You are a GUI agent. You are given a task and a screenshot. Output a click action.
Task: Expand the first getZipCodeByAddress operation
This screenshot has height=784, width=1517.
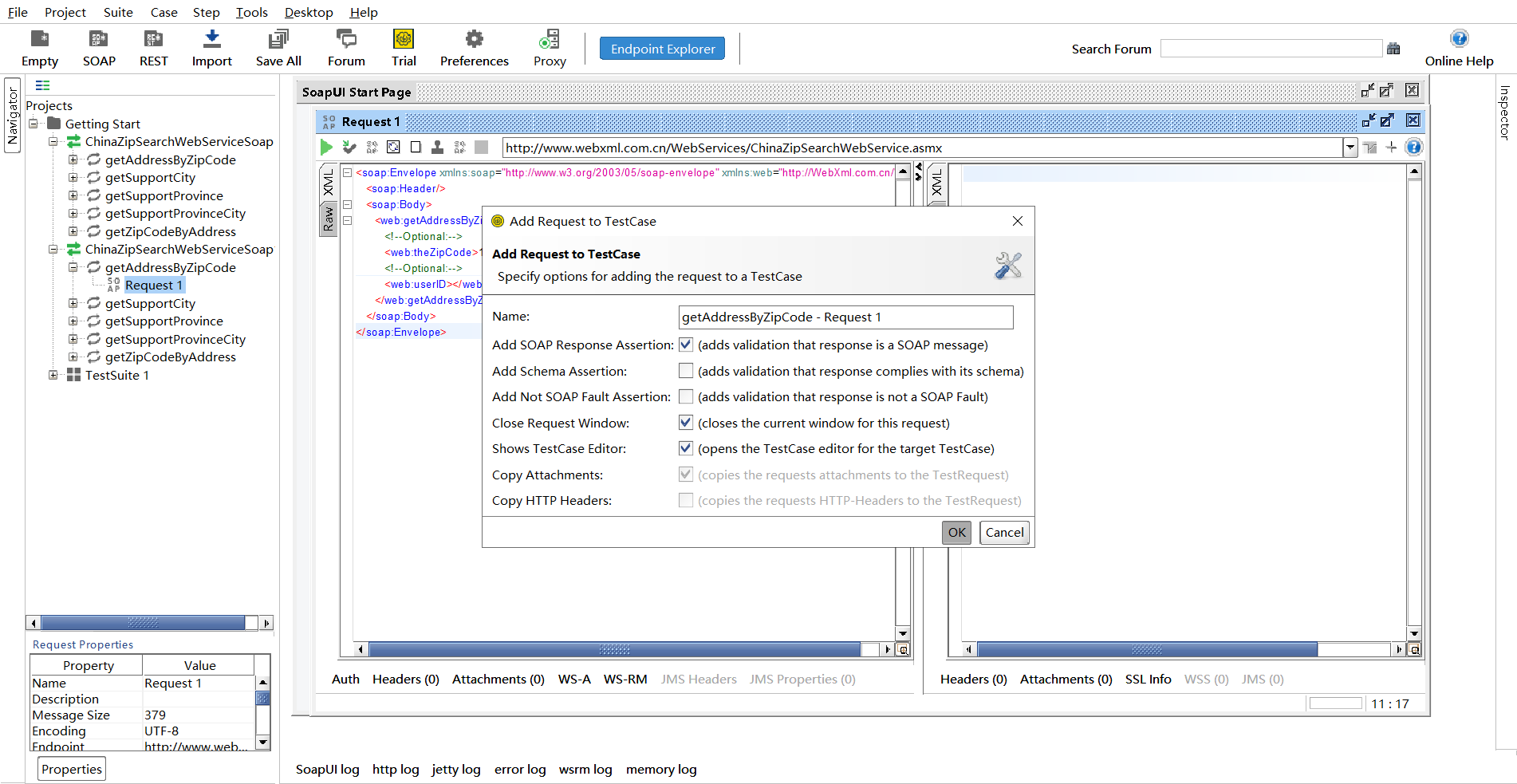73,231
